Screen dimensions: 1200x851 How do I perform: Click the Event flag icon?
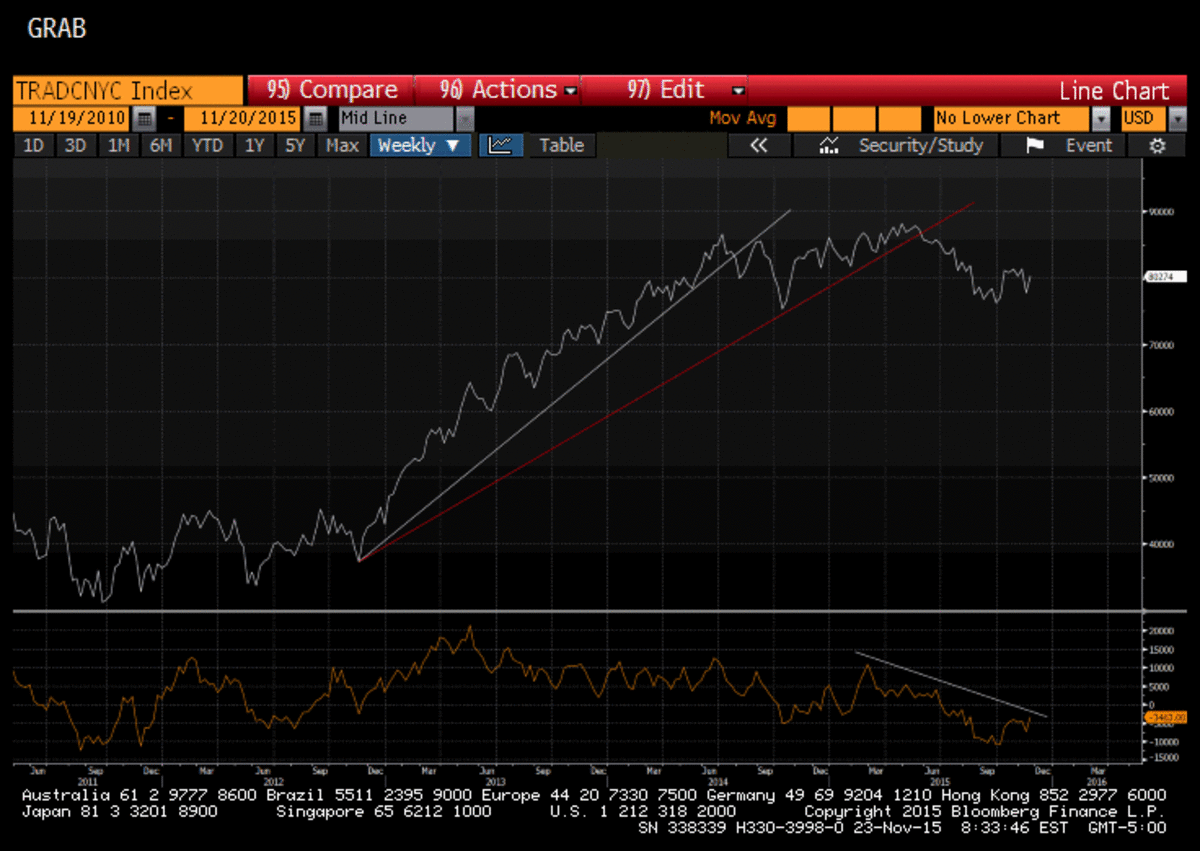click(1035, 145)
